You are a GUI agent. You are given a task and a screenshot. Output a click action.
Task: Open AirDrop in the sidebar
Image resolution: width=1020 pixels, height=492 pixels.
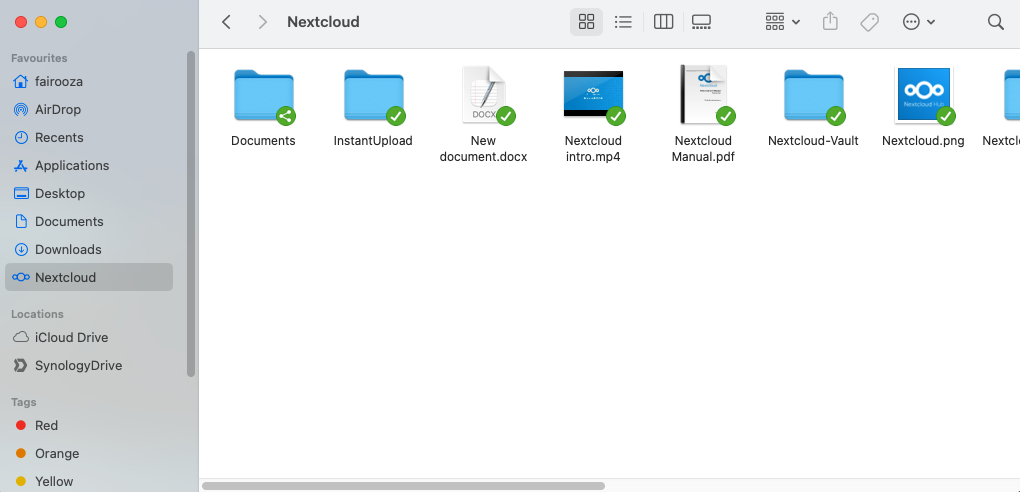[89, 110]
